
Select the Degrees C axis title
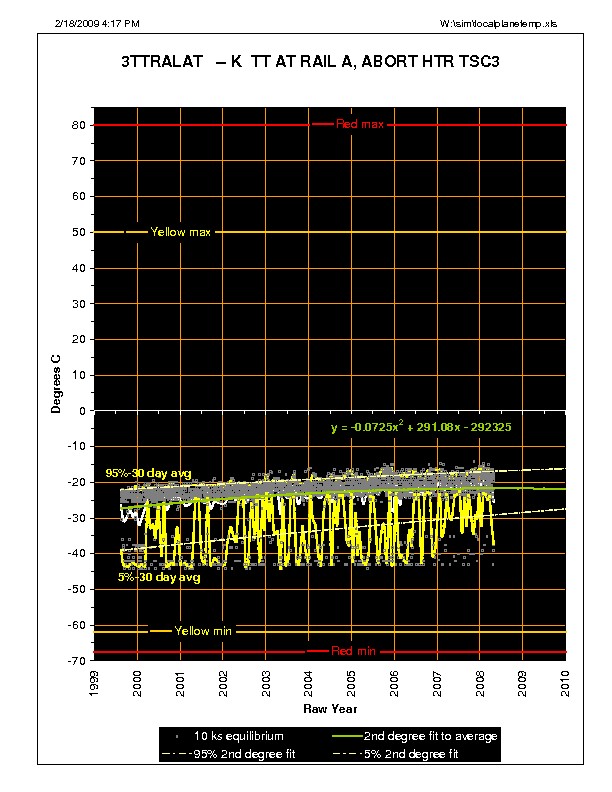57,379
